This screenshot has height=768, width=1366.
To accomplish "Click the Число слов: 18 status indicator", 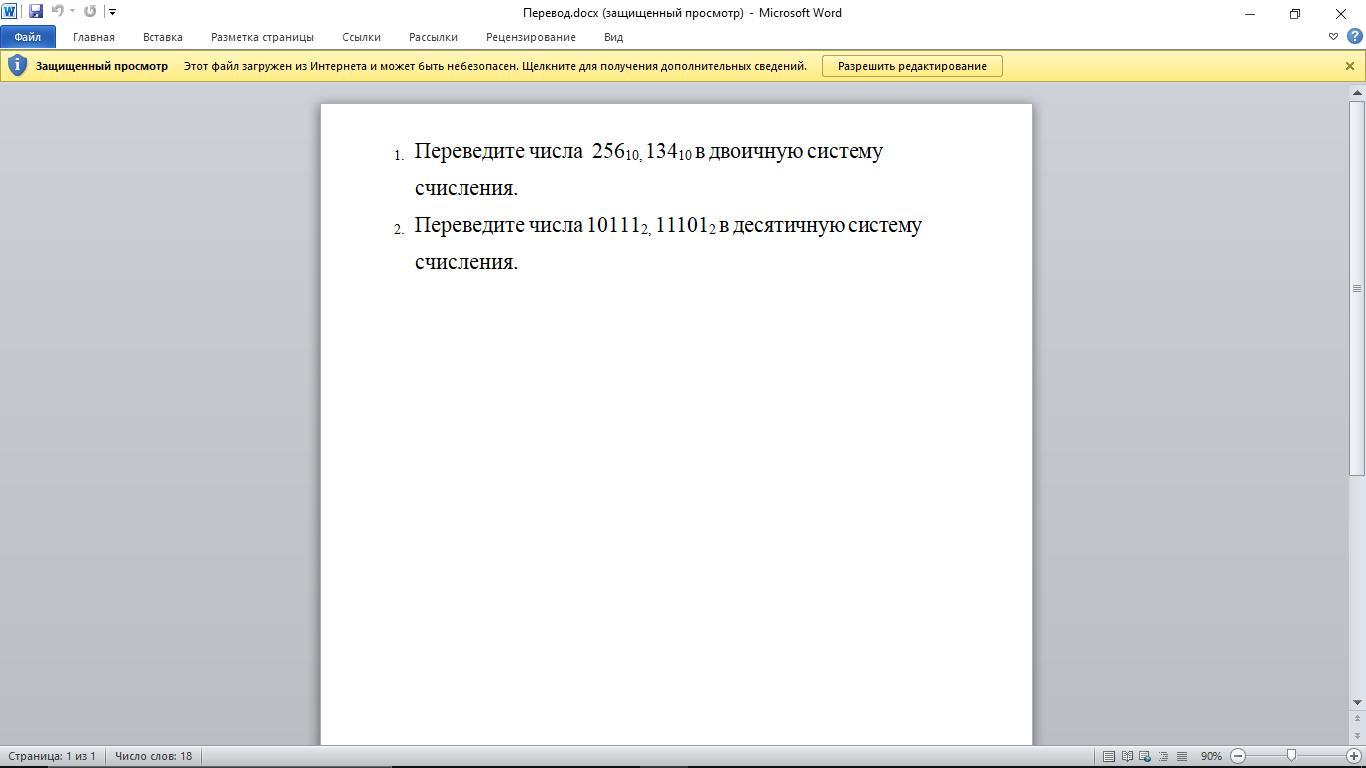I will click(153, 756).
